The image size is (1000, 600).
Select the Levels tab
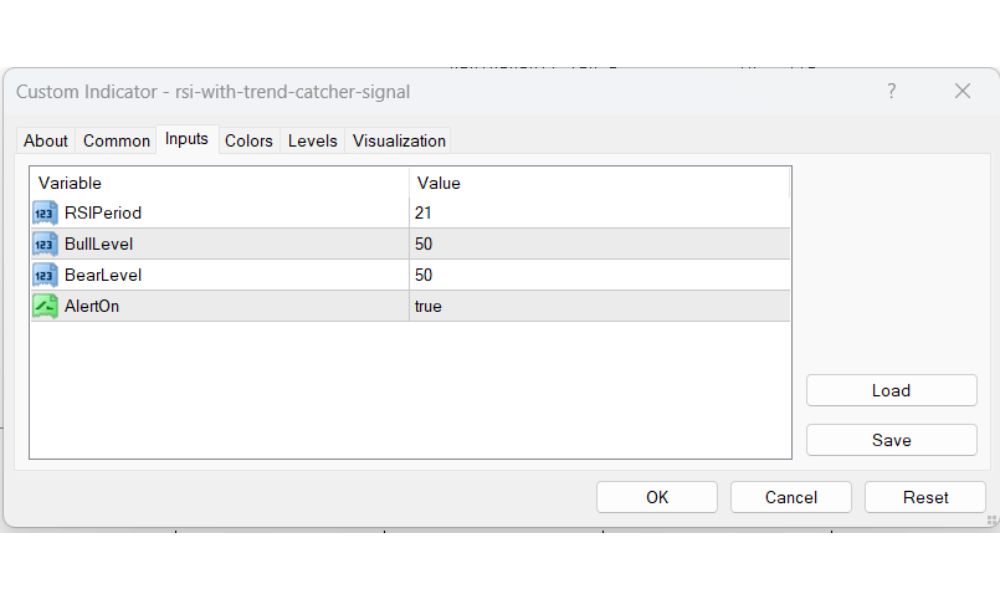tap(312, 141)
